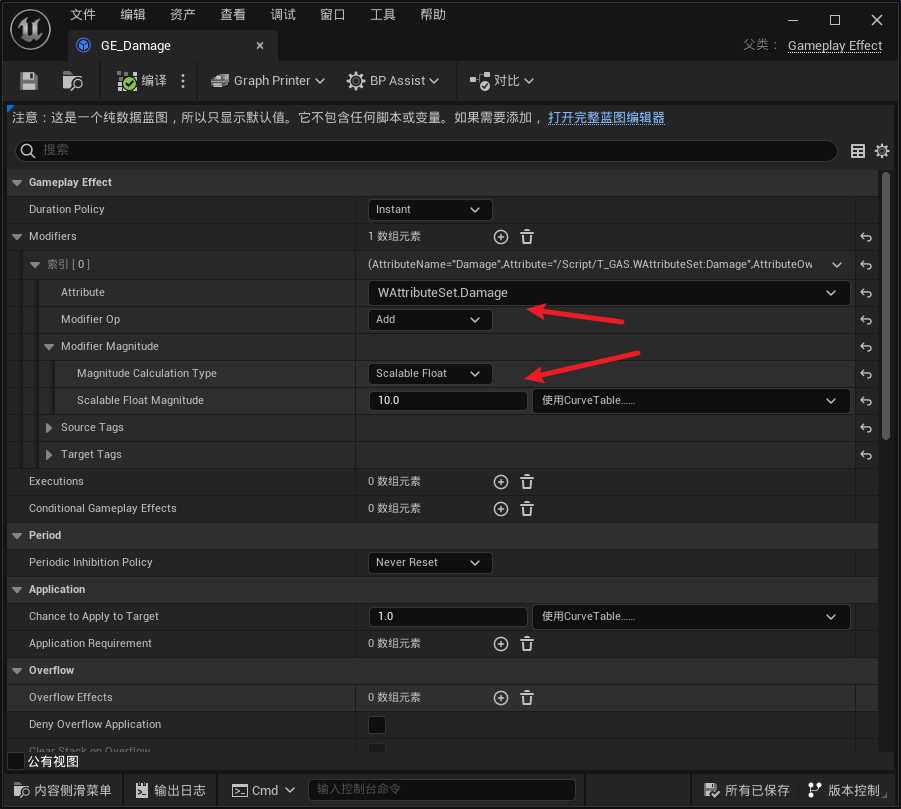This screenshot has width=901, height=809.
Task: Toggle the 公有视图 checkbox
Action: 16,762
